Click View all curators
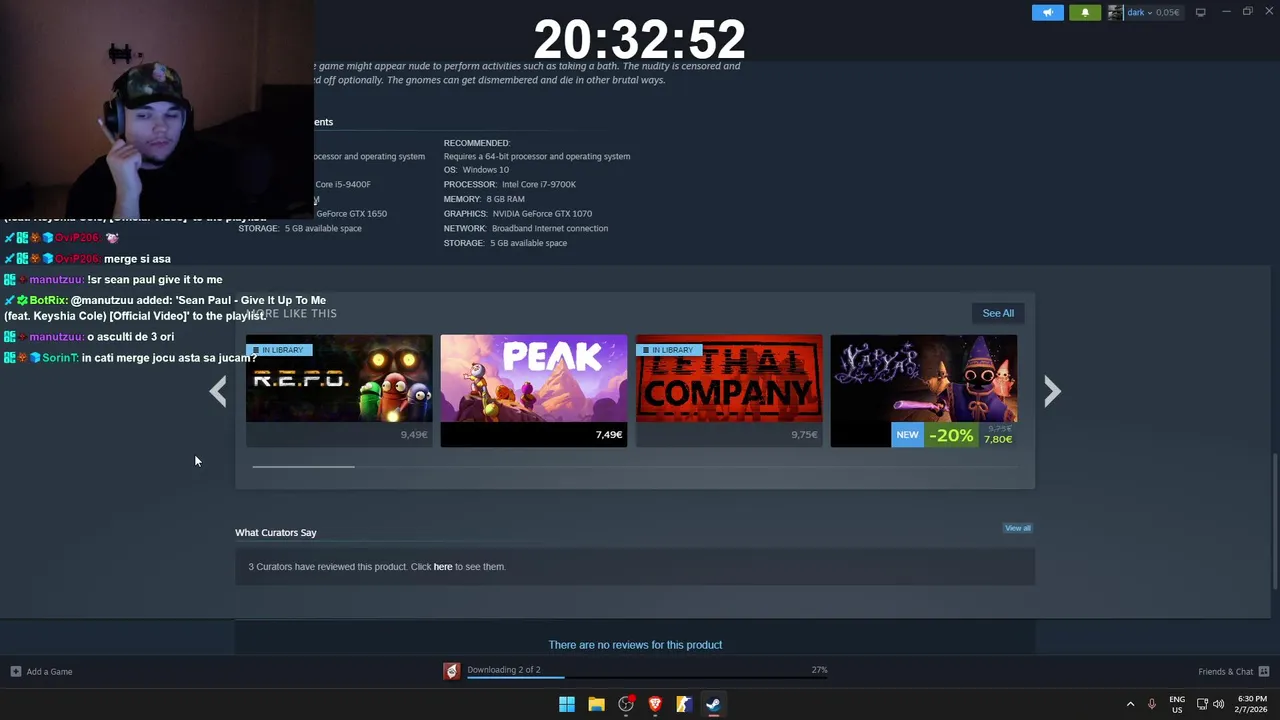The height and width of the screenshot is (720, 1280). [1017, 528]
